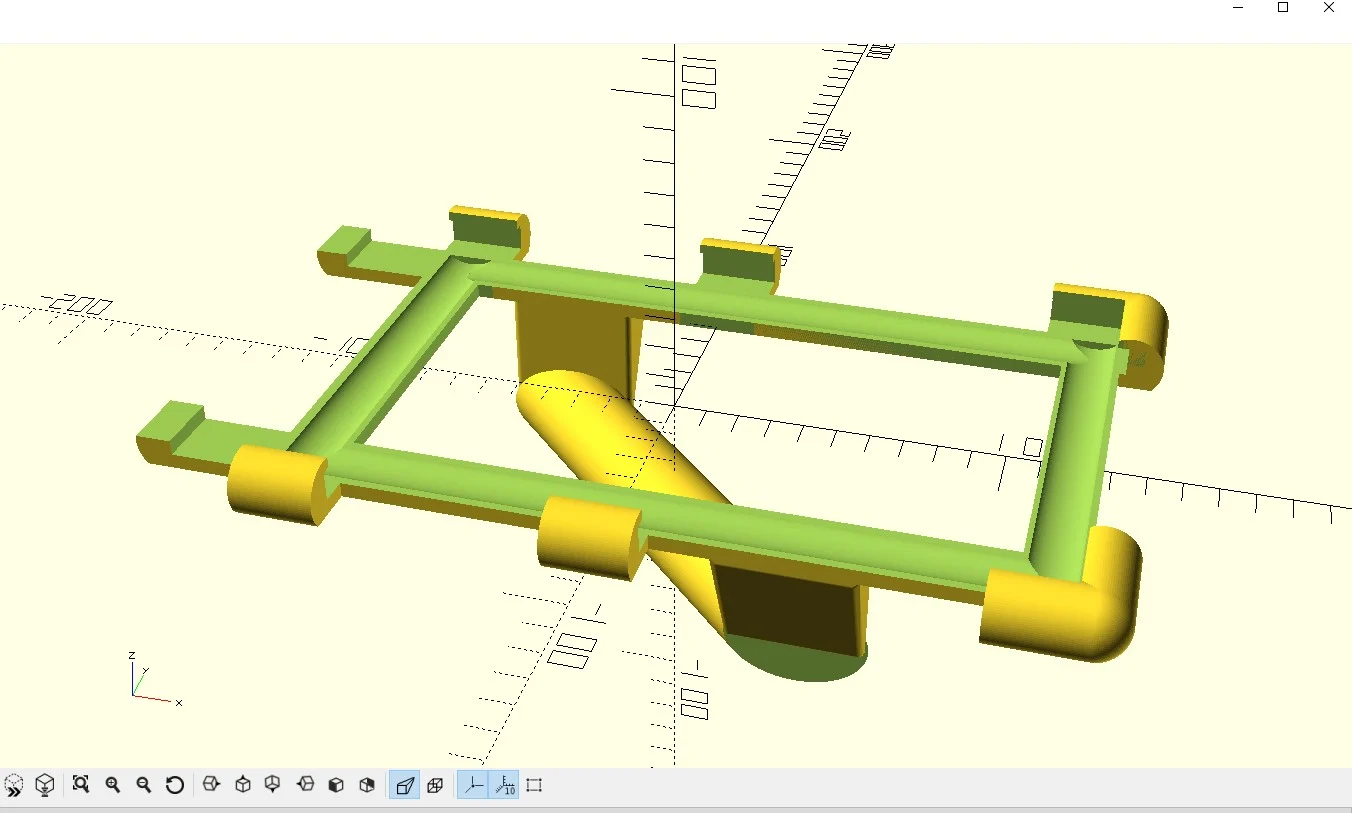This screenshot has width=1352, height=813.
Task: Start the full Render (cube) button
Action: click(x=45, y=785)
